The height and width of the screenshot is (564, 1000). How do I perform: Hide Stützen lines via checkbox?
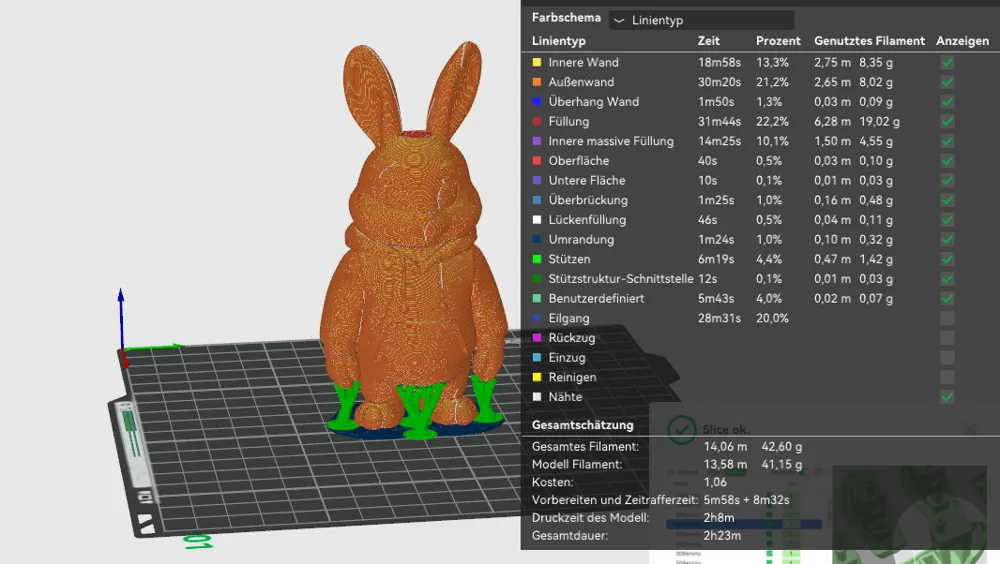pyautogui.click(x=947, y=259)
